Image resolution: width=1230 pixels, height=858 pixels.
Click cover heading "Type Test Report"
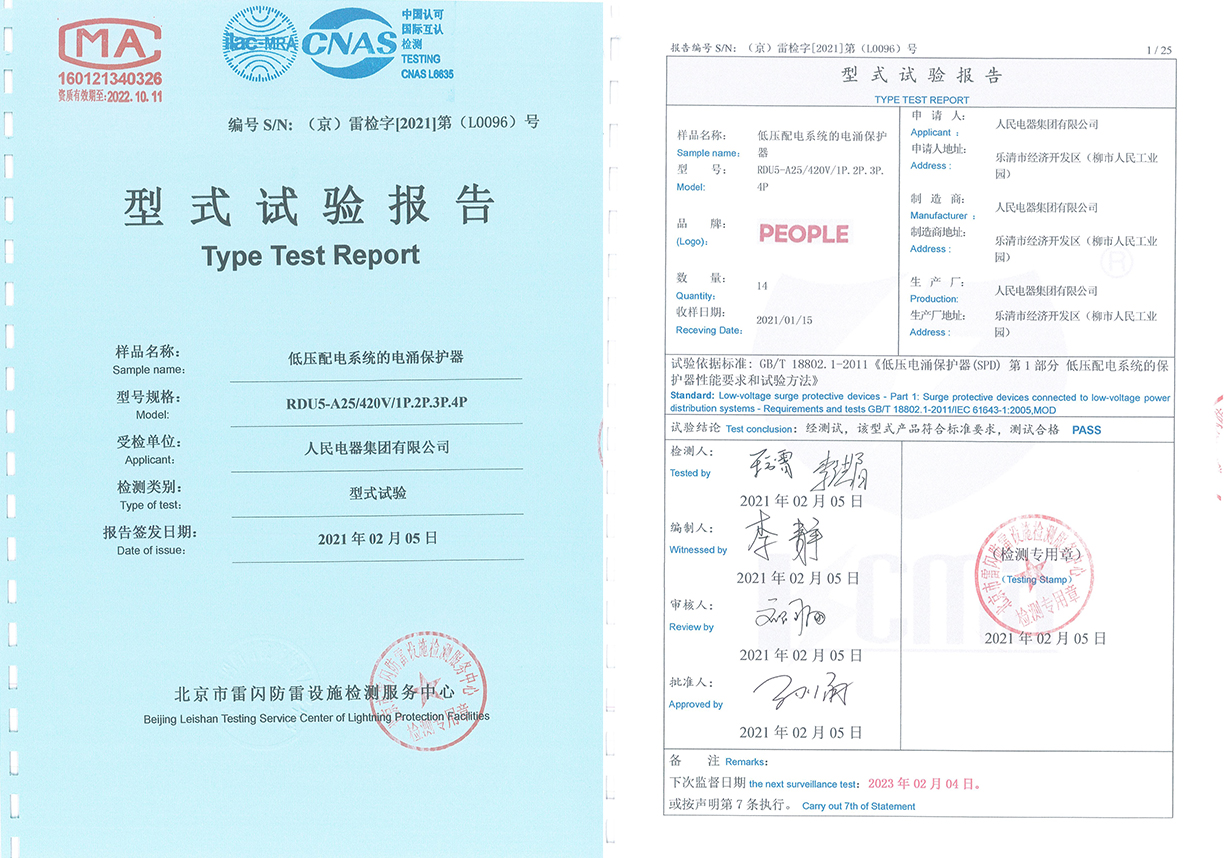311,256
